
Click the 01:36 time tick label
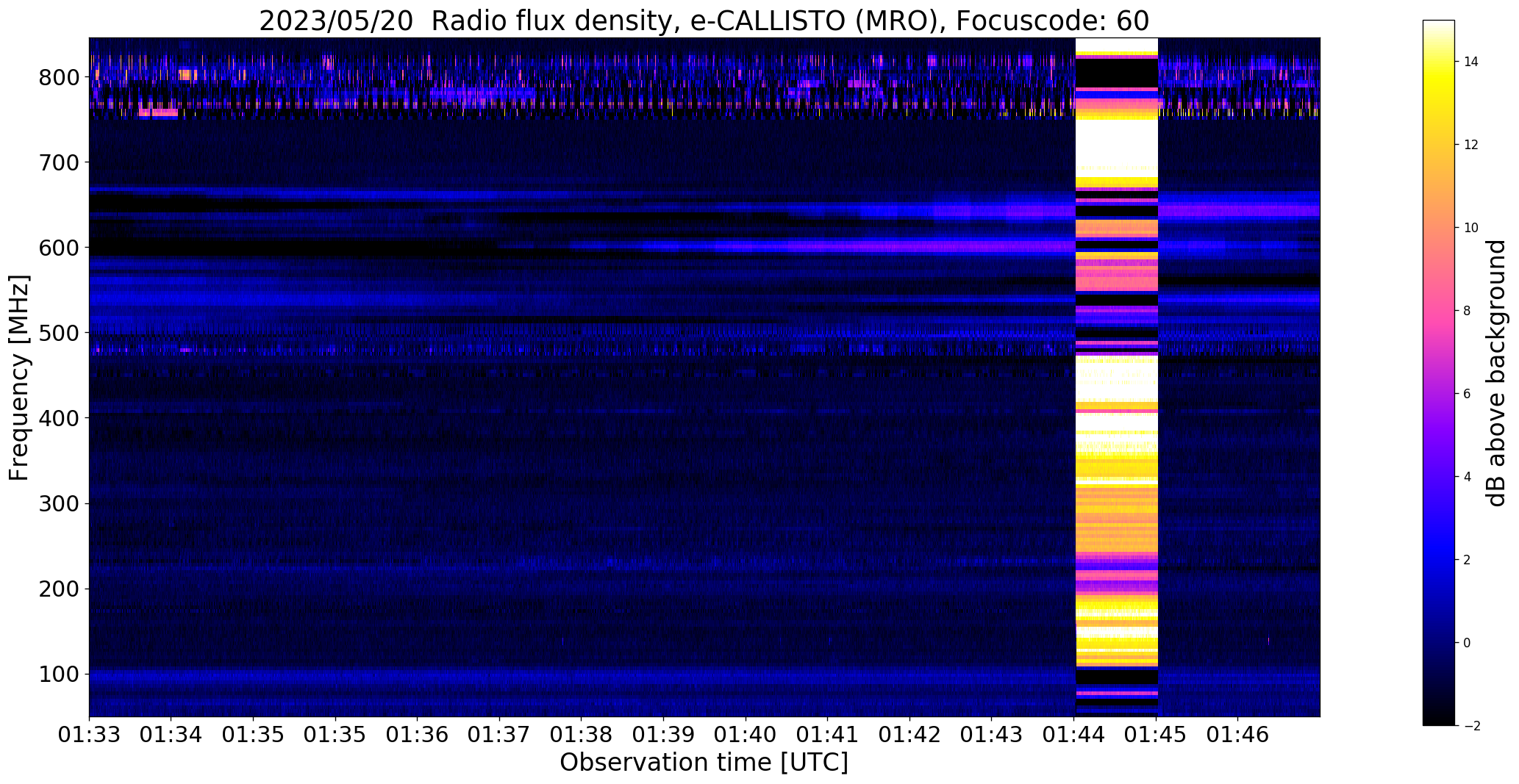click(418, 734)
